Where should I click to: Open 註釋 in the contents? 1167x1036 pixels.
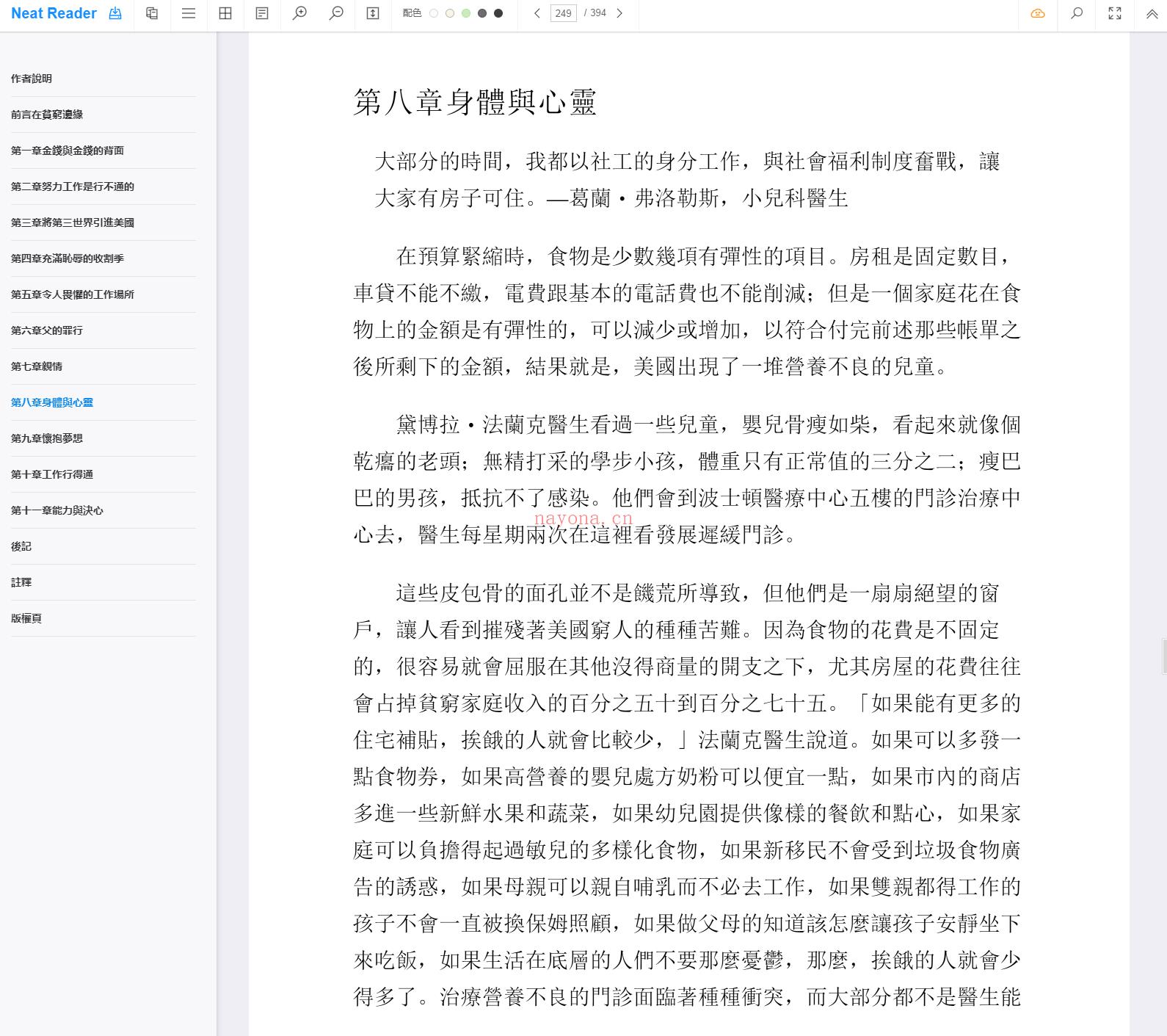[x=21, y=582]
